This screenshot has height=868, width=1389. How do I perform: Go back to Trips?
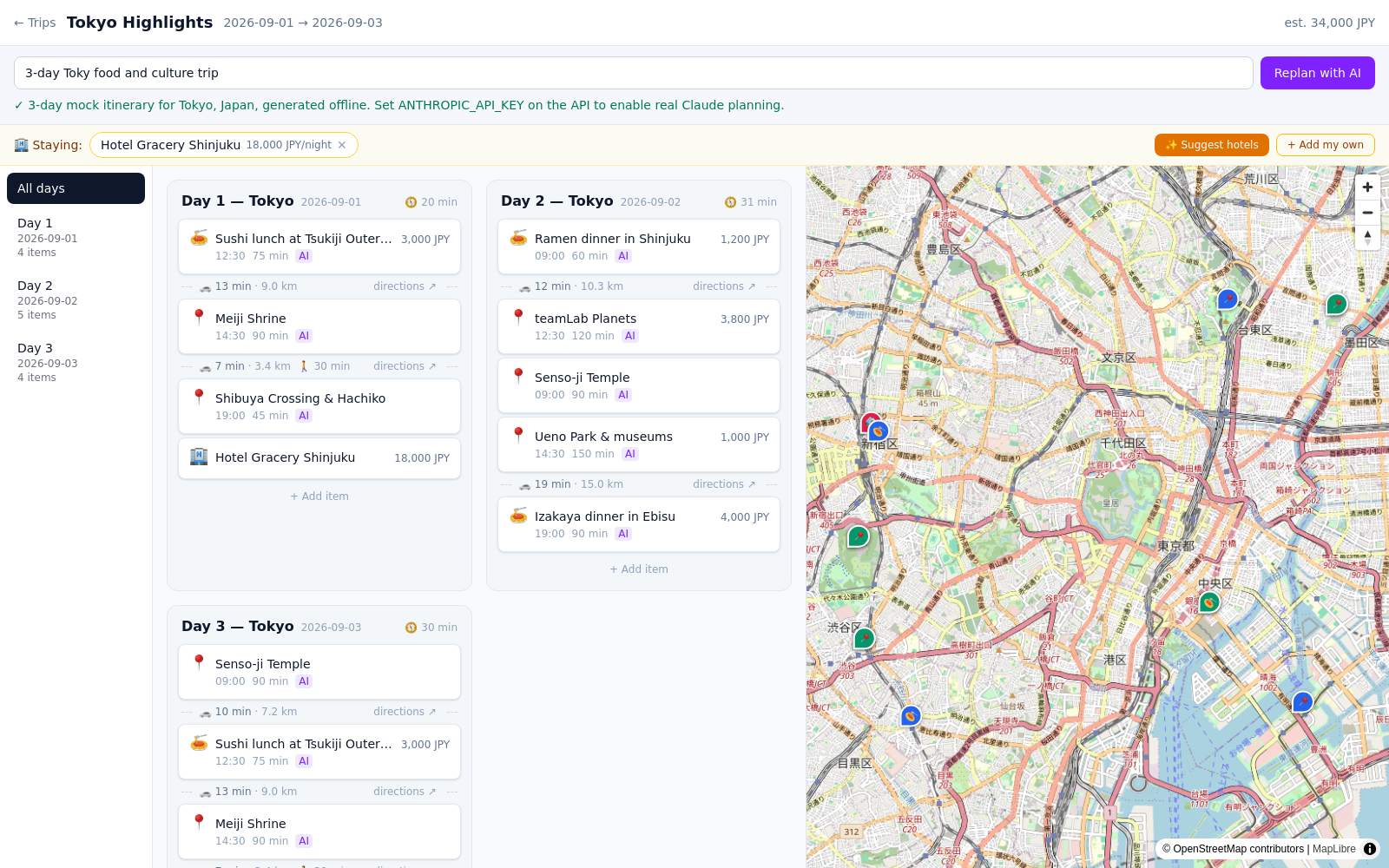(x=35, y=23)
